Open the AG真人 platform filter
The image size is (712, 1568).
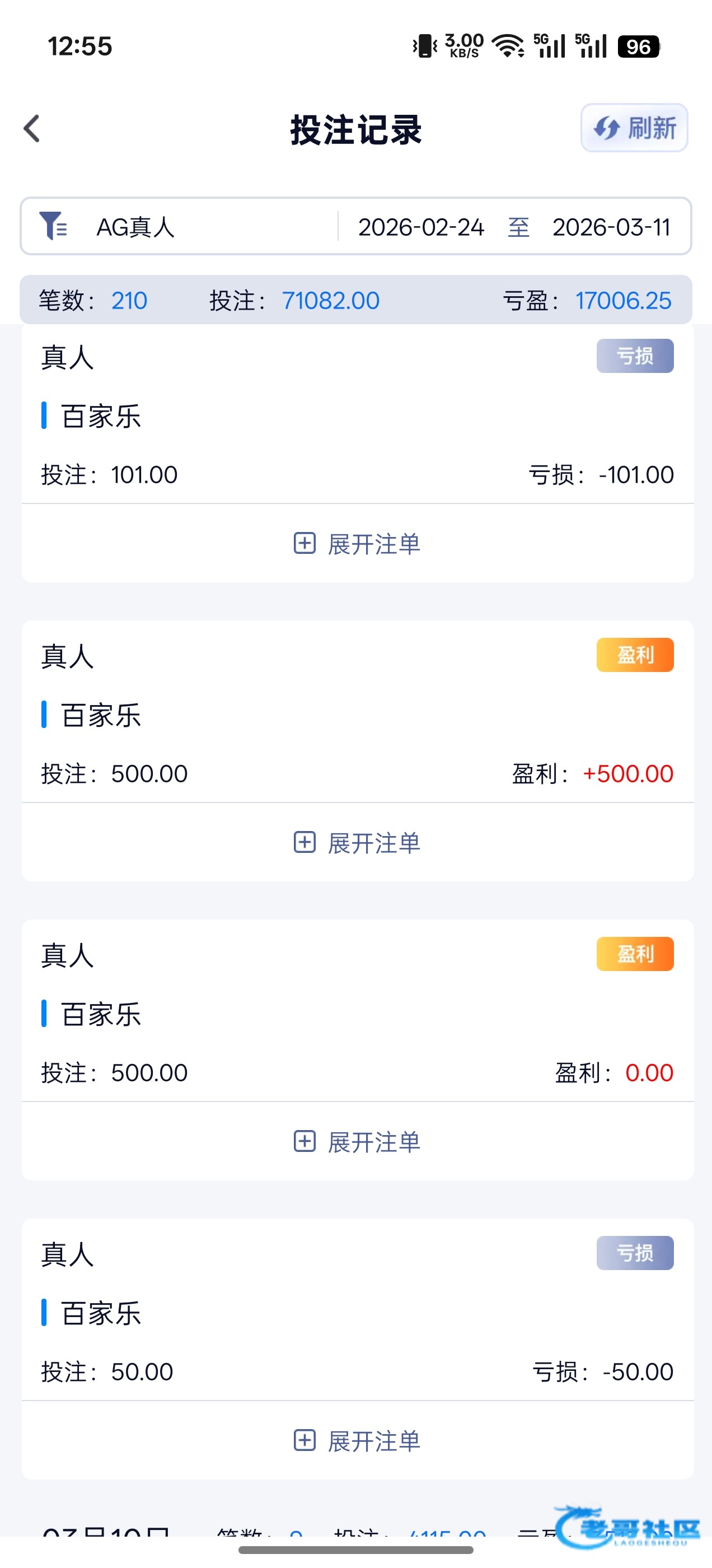point(135,227)
